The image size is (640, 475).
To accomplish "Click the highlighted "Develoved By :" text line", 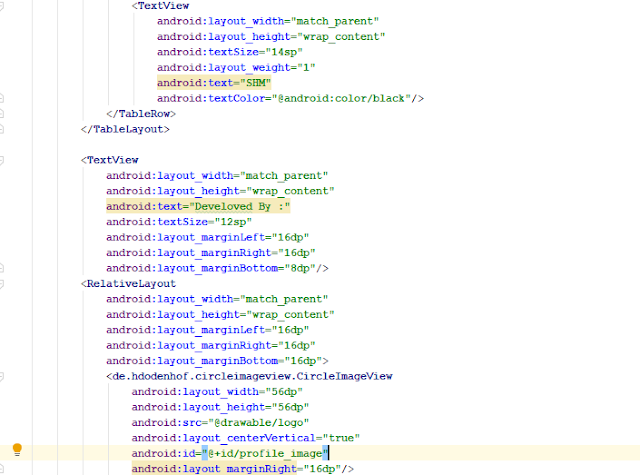I will (x=198, y=206).
